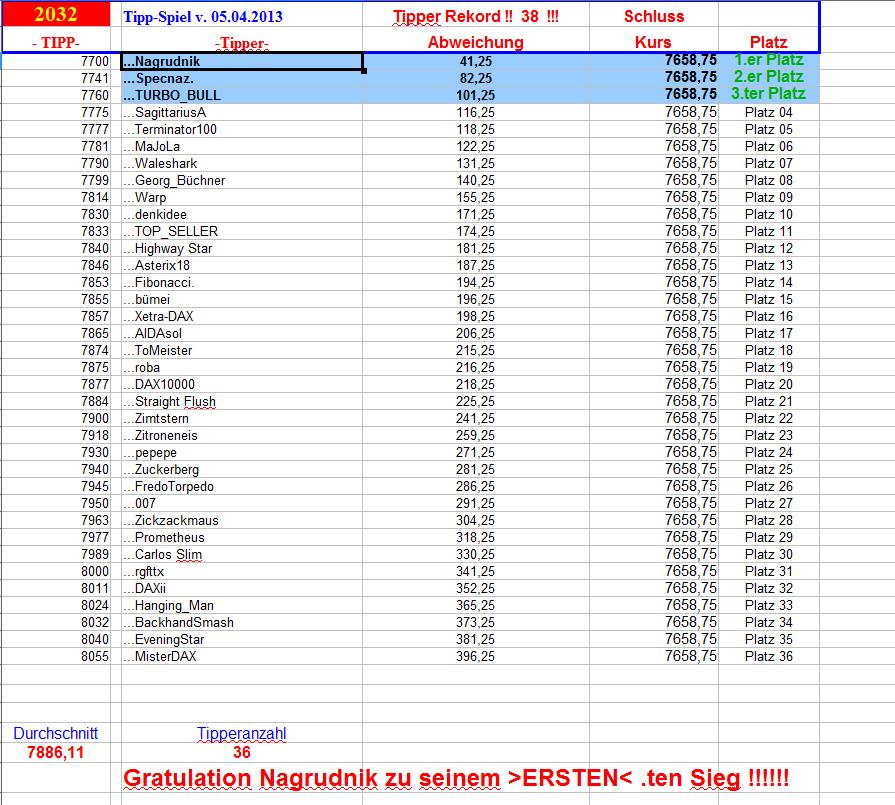The height and width of the screenshot is (805, 895).
Task: Click the ...pepepe name cell
Action: (242, 453)
